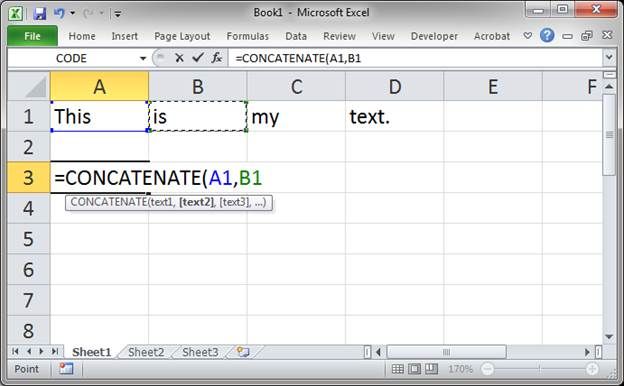Screen dimensions: 624x386
Task: Undo the last action
Action: click(x=59, y=14)
